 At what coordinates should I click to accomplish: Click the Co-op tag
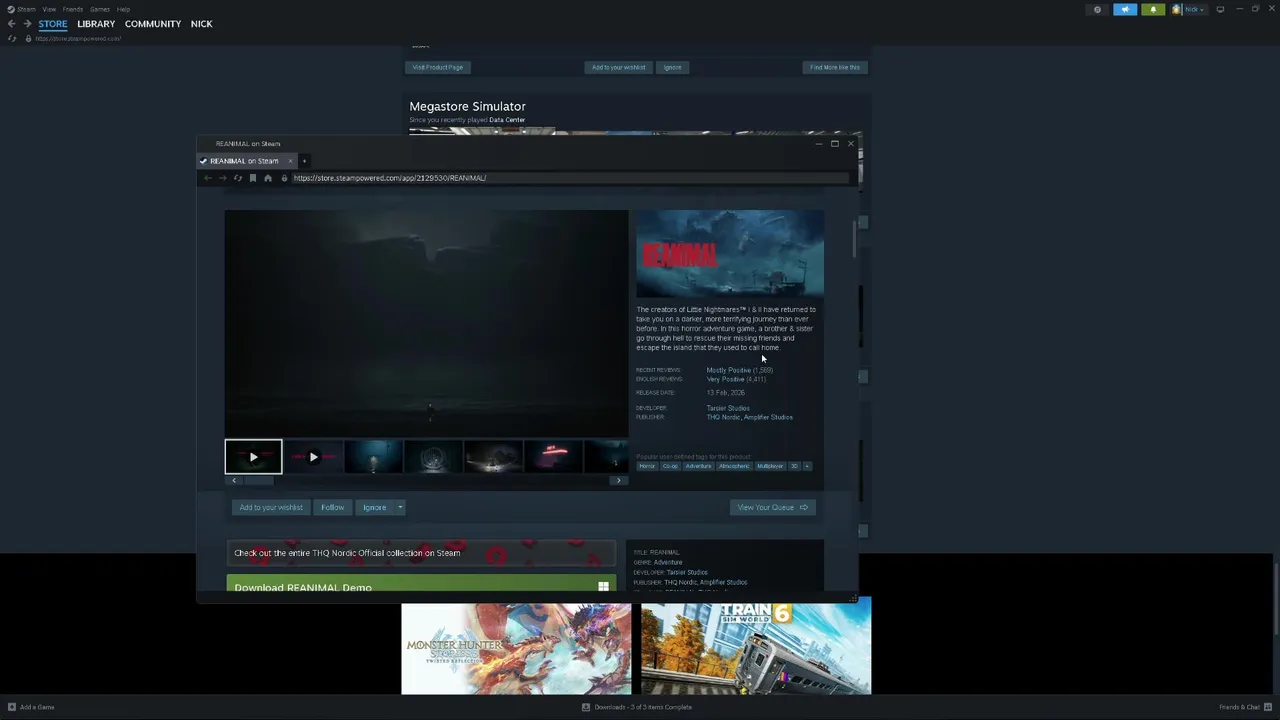point(670,466)
